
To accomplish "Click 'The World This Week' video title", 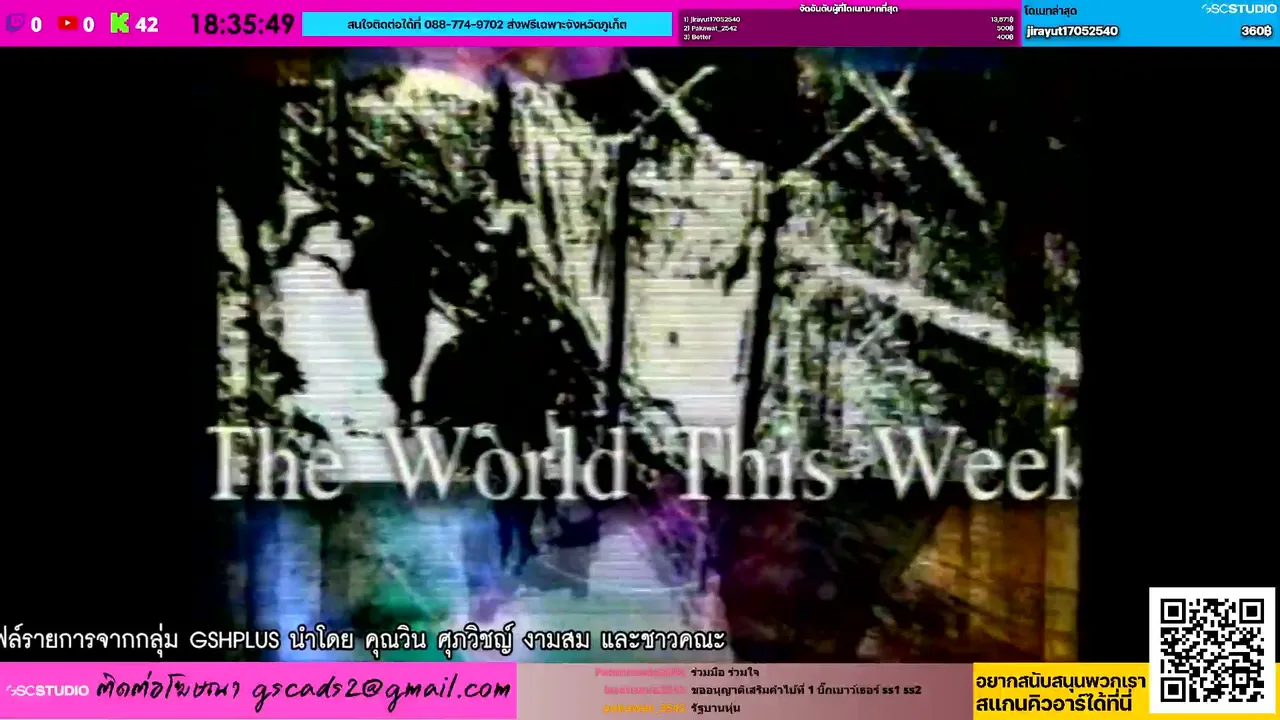I will coord(644,462).
